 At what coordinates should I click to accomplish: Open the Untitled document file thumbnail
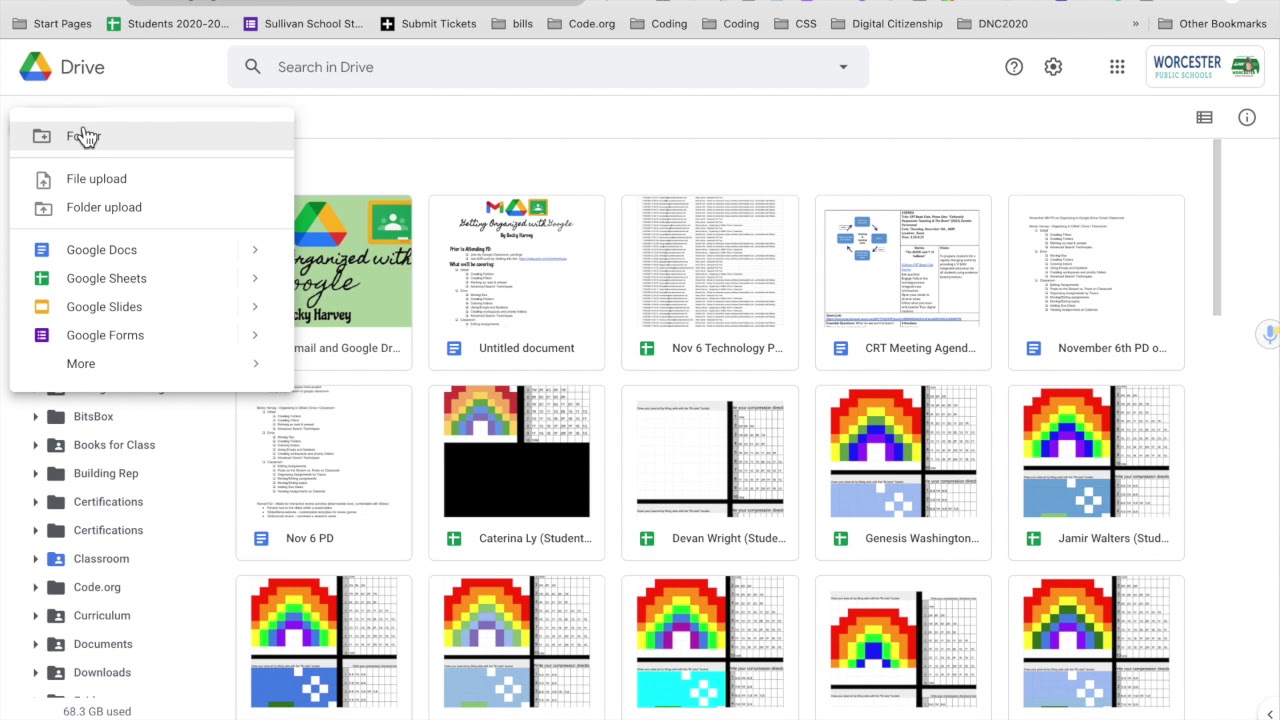coord(517,262)
